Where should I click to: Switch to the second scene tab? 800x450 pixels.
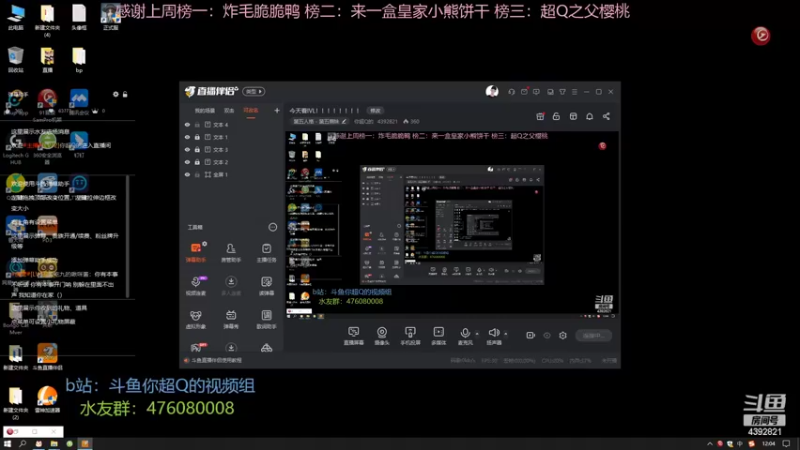[x=229, y=111]
